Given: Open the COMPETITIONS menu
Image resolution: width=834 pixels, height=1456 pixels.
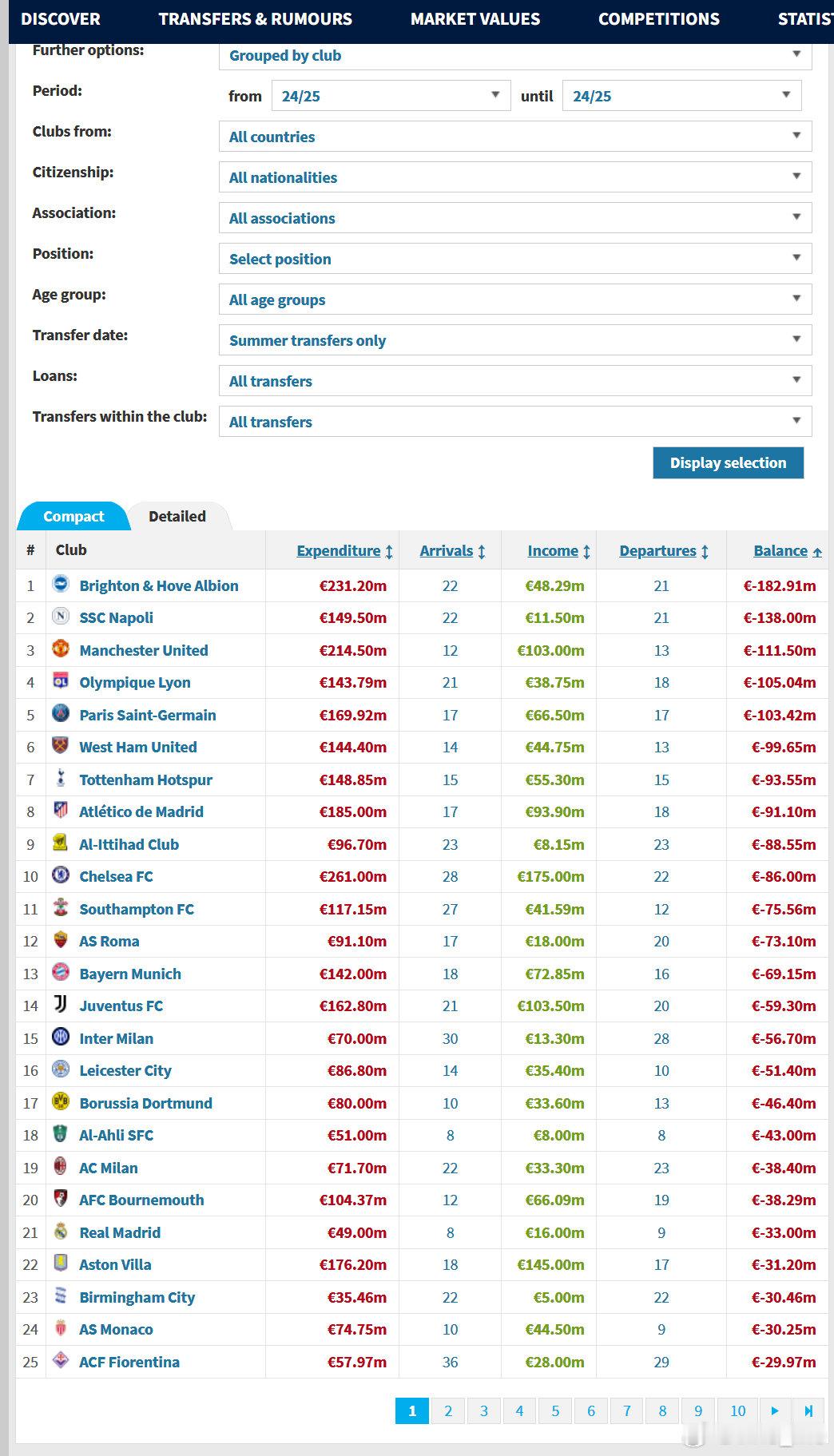Looking at the screenshot, I should click(x=659, y=19).
